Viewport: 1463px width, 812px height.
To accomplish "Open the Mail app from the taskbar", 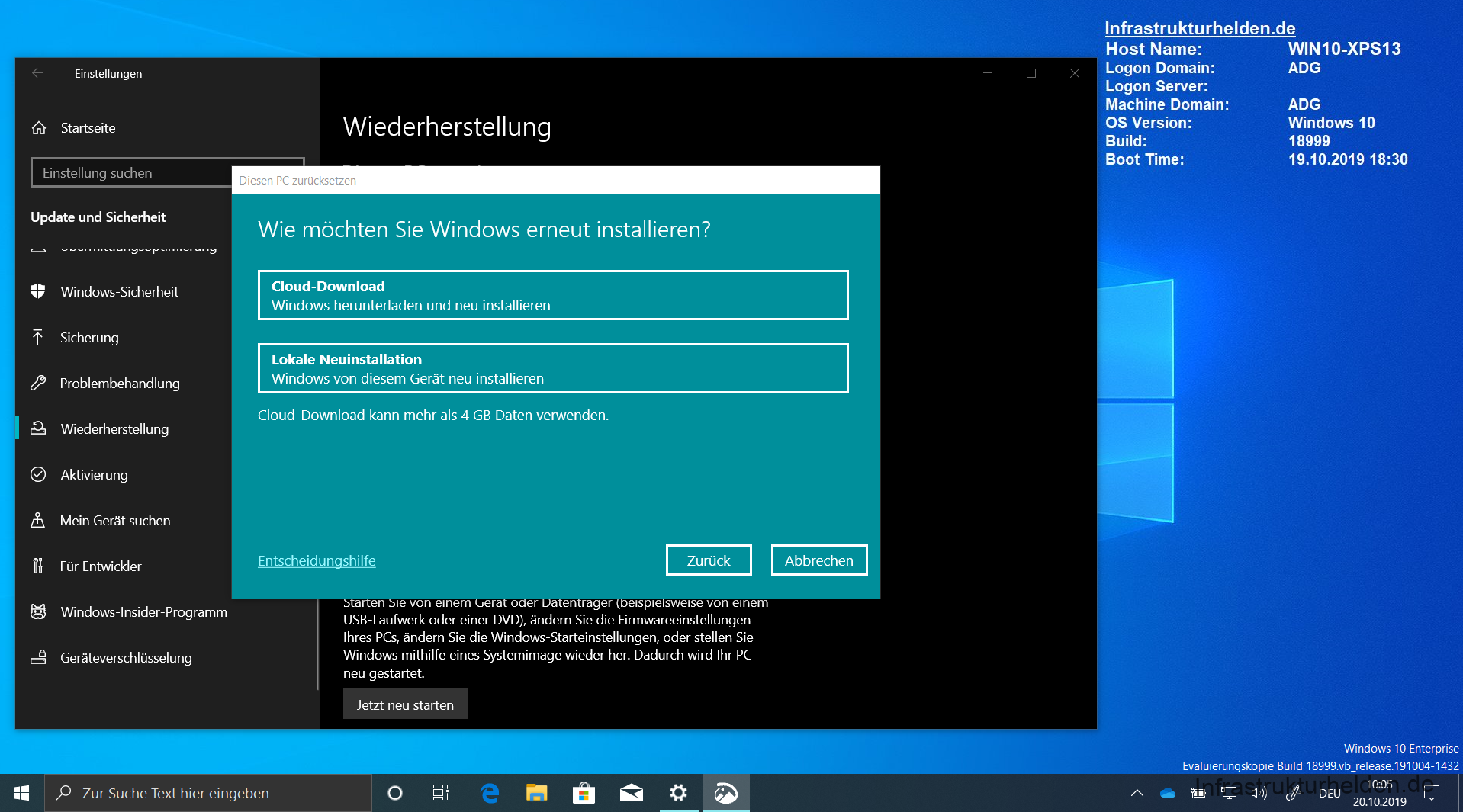I will coord(631,793).
